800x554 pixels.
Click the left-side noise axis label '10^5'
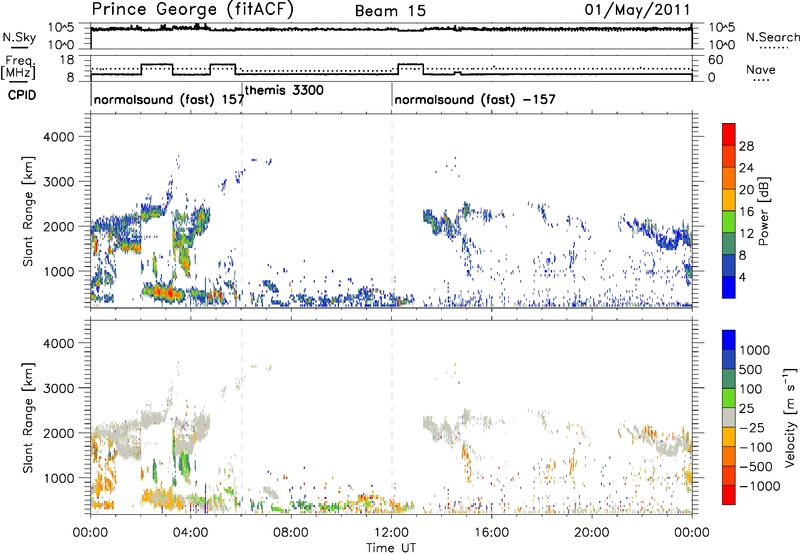pyautogui.click(x=61, y=27)
